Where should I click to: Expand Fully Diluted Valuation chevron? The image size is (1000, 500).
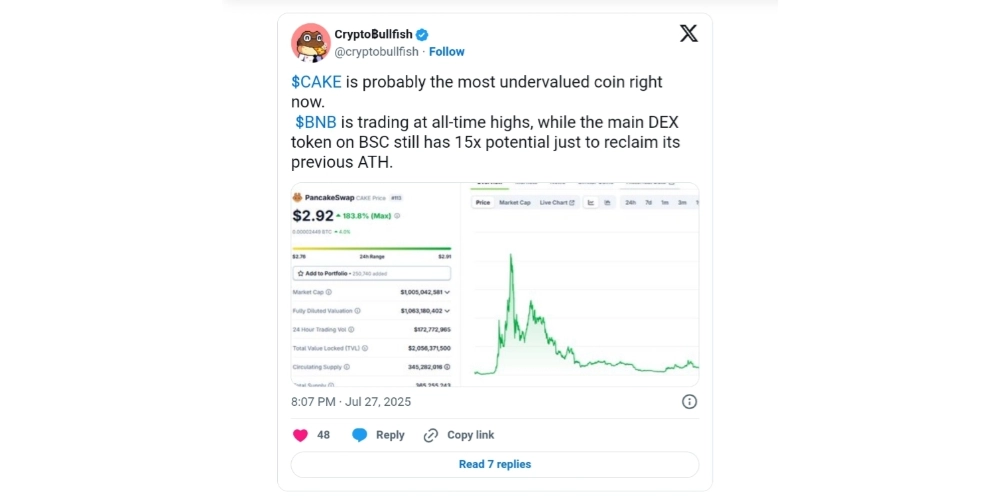point(447,311)
